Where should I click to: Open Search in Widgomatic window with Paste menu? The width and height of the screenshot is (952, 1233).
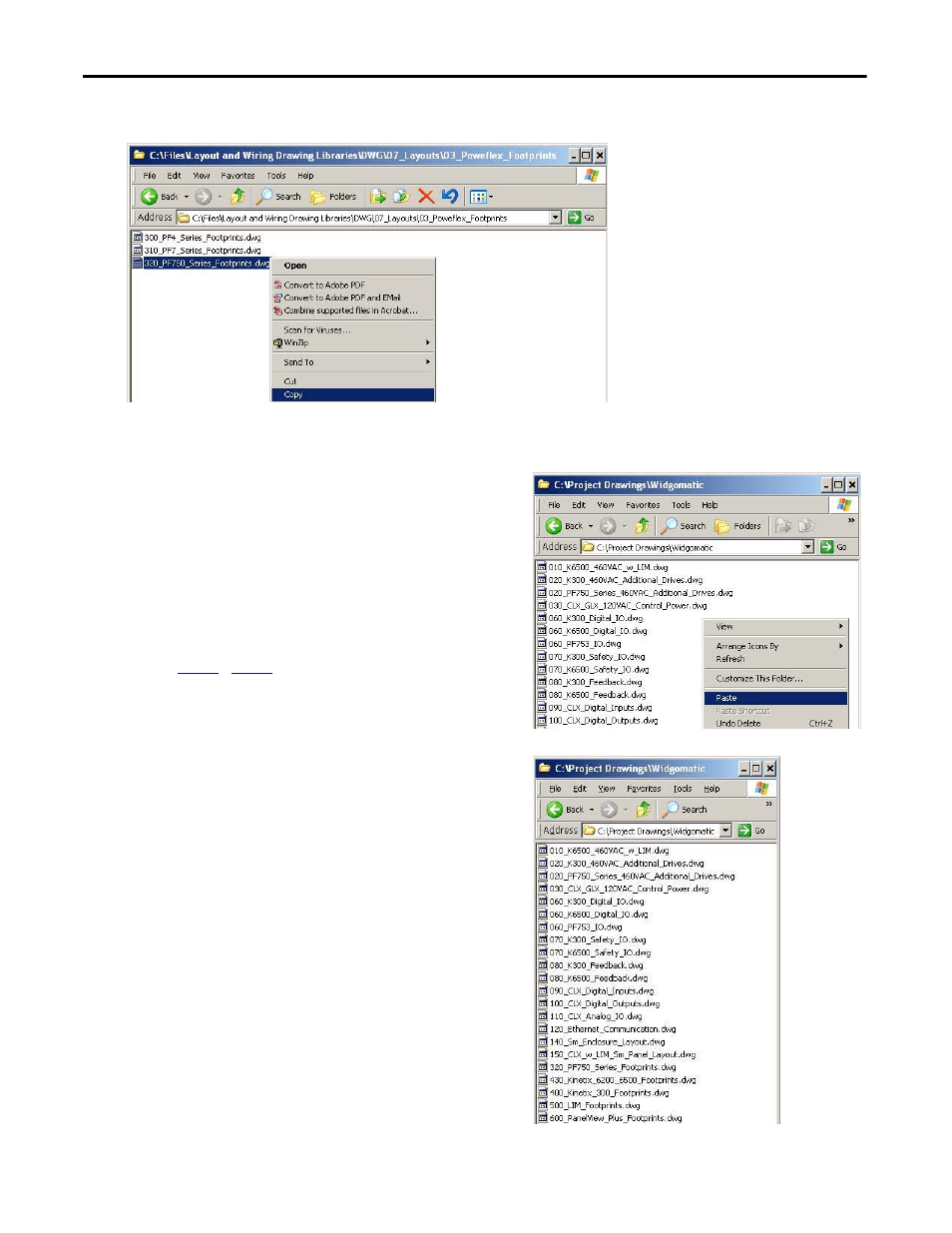684,526
